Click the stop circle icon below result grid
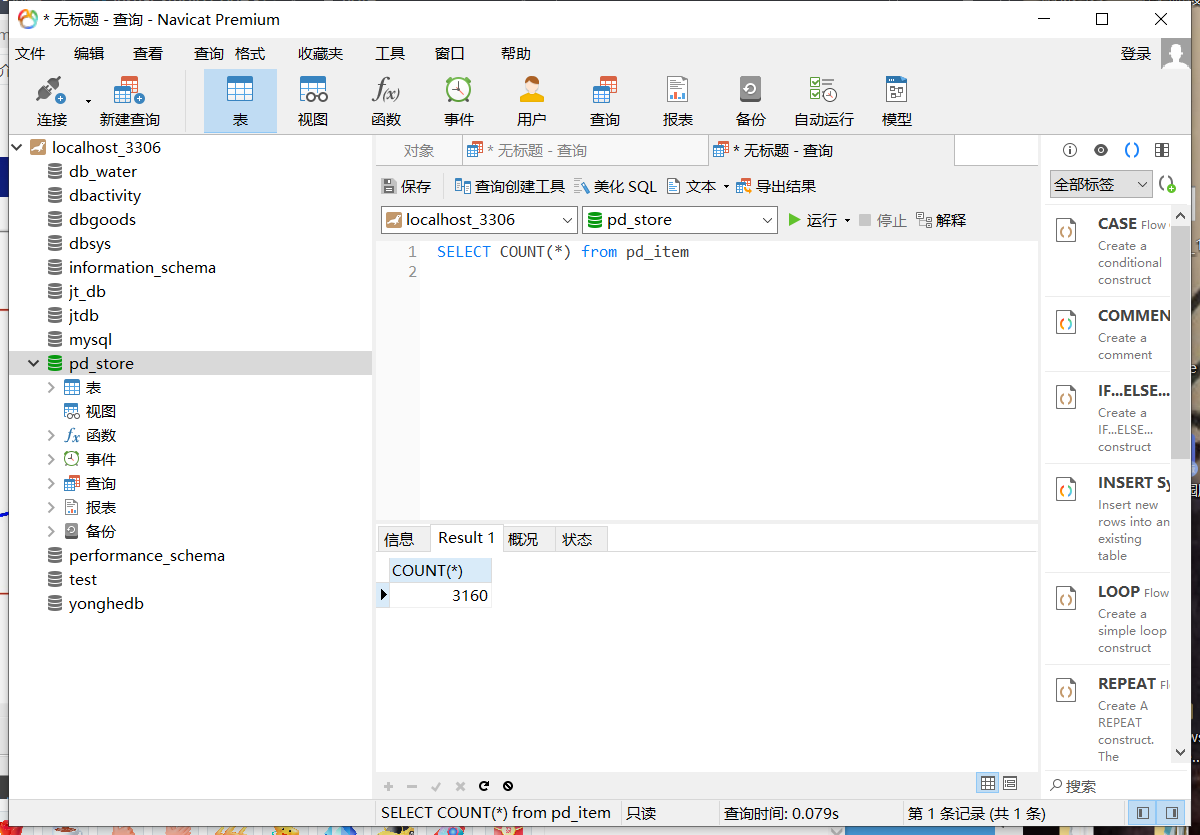 click(x=508, y=786)
